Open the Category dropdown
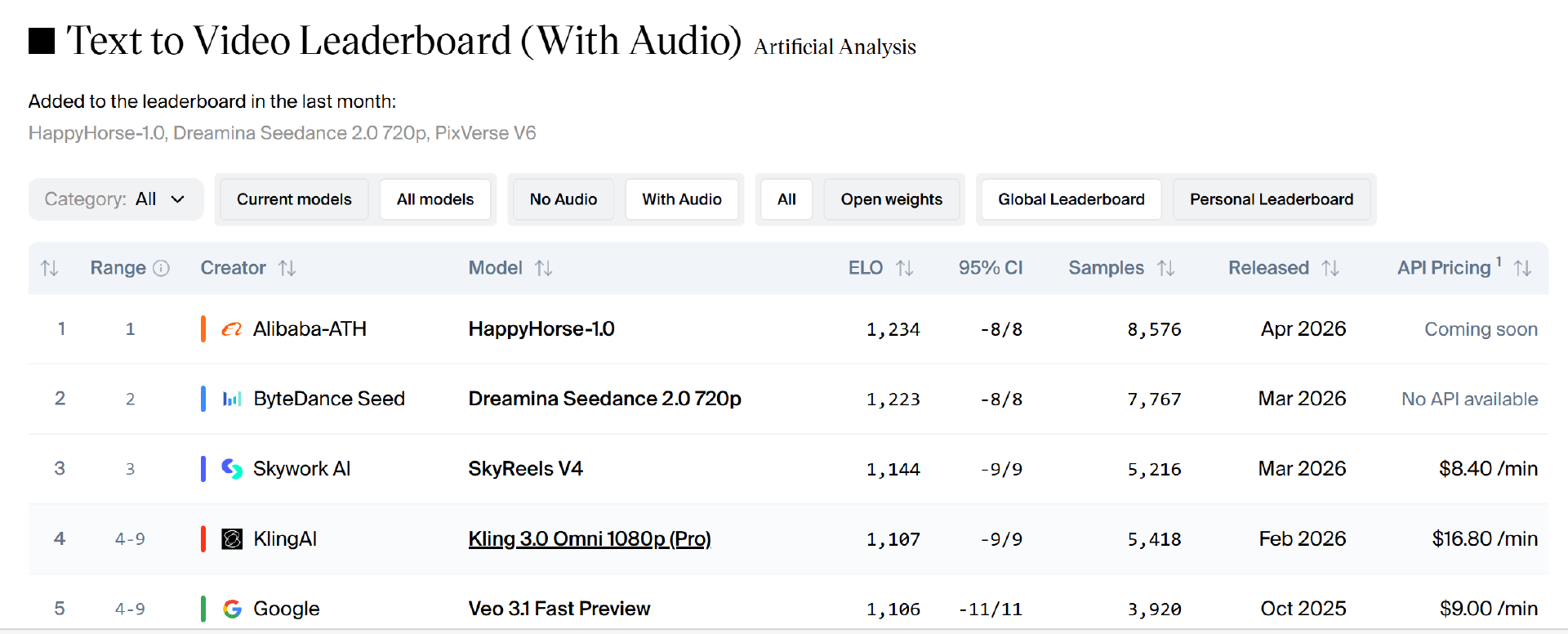The height and width of the screenshot is (634, 1568). click(115, 199)
